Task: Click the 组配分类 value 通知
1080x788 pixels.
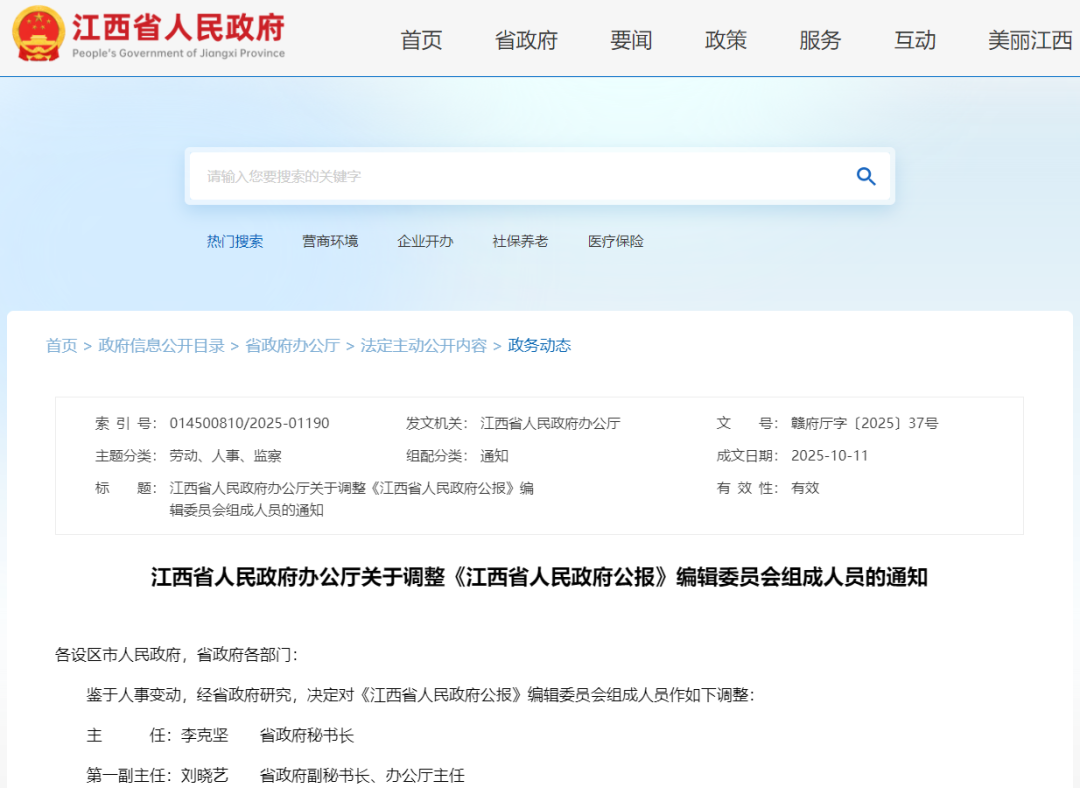Action: (x=494, y=455)
